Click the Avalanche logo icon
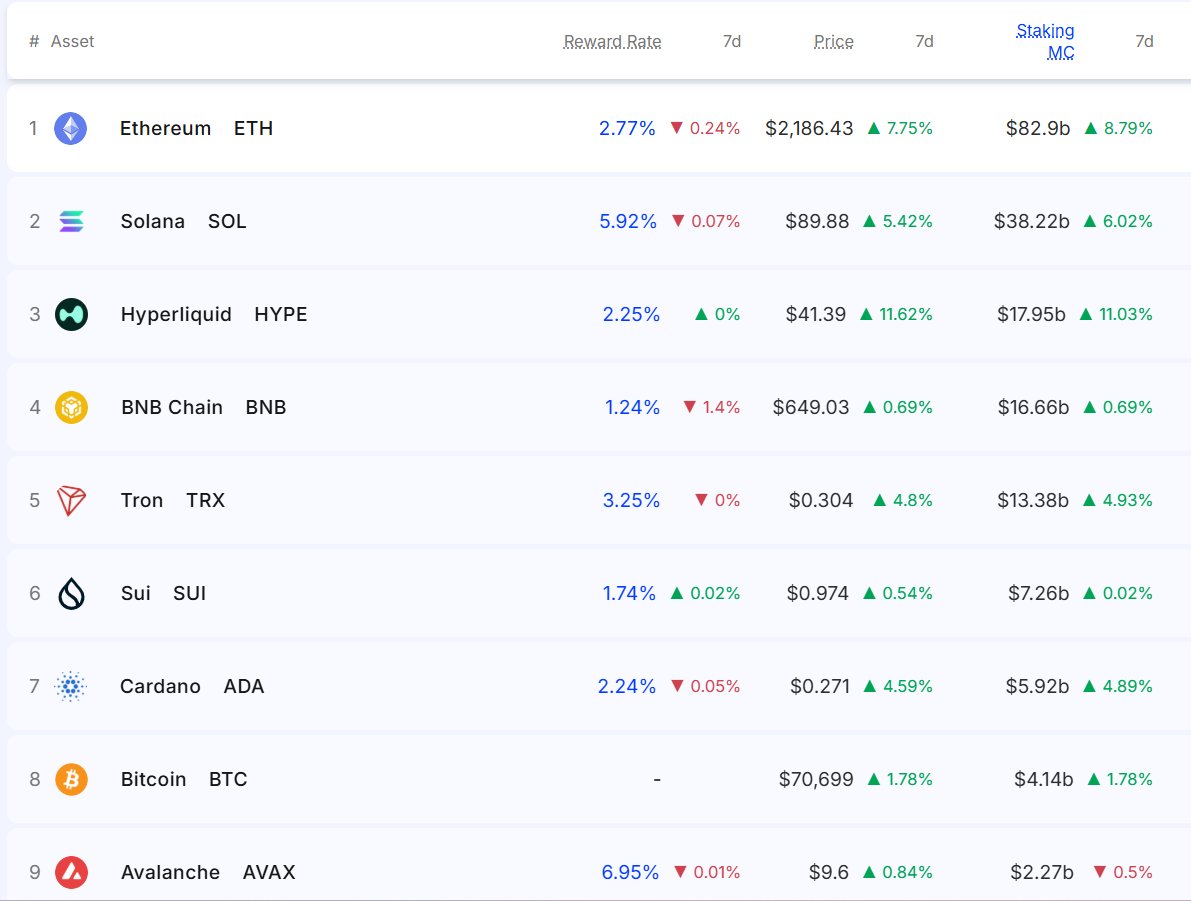This screenshot has width=1191, height=901. click(x=71, y=872)
